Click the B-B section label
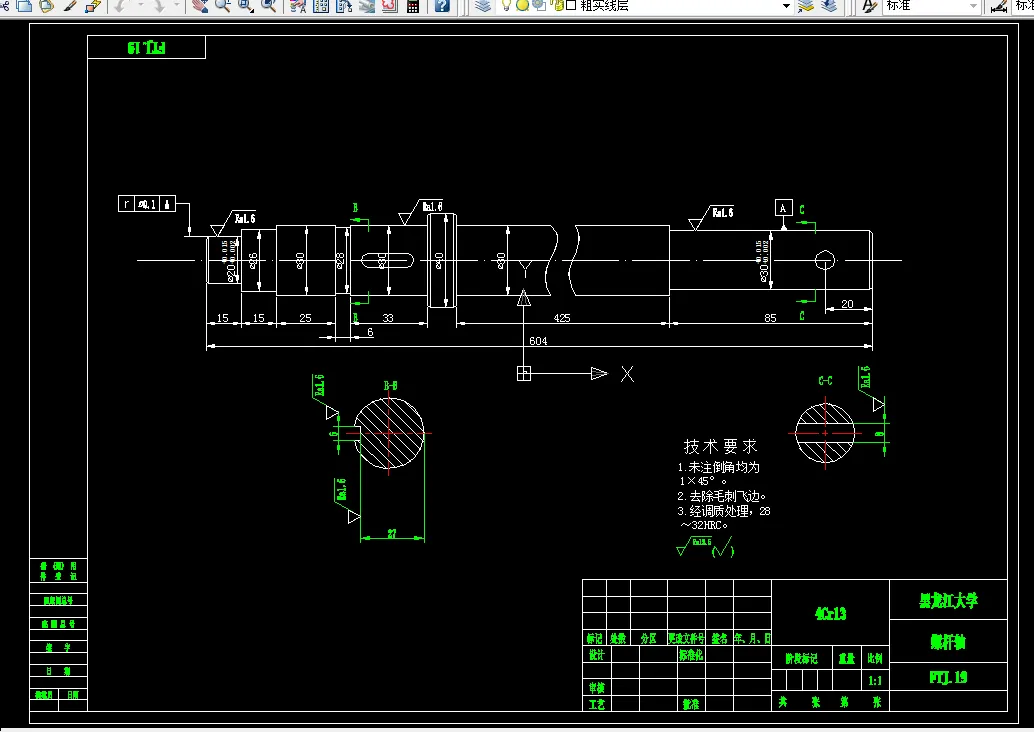The height and width of the screenshot is (732, 1034). (390, 386)
